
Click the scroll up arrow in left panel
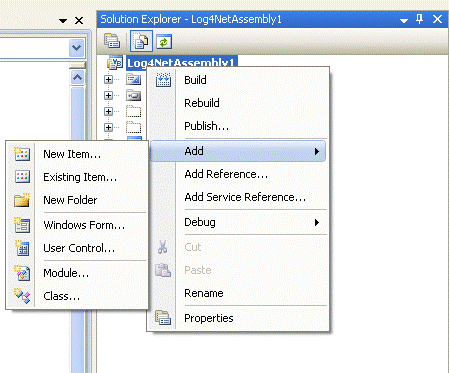click(x=77, y=78)
